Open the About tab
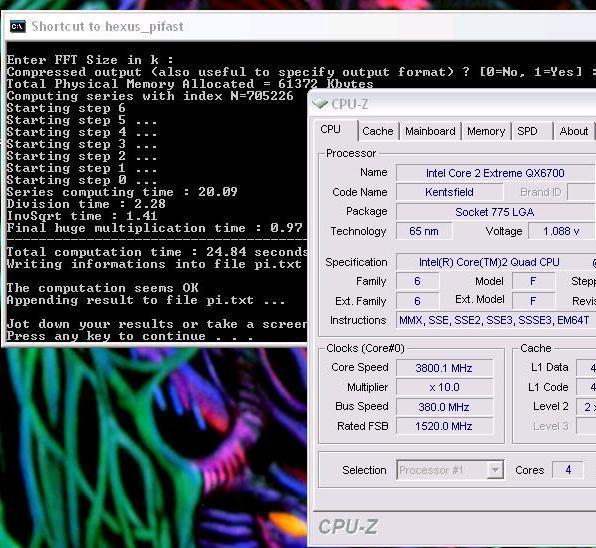The height and width of the screenshot is (548, 596). pos(574,131)
